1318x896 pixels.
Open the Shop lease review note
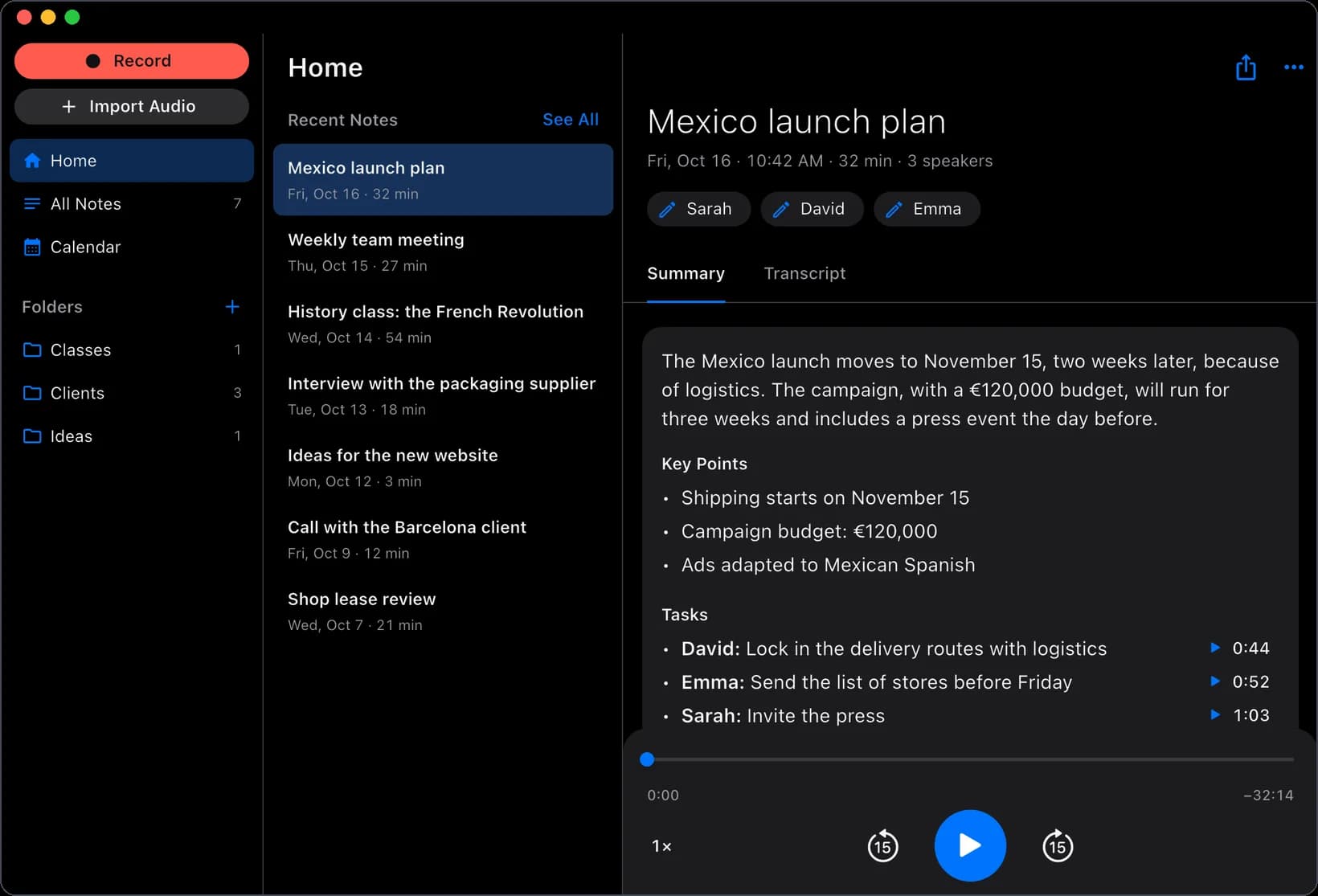(443, 612)
